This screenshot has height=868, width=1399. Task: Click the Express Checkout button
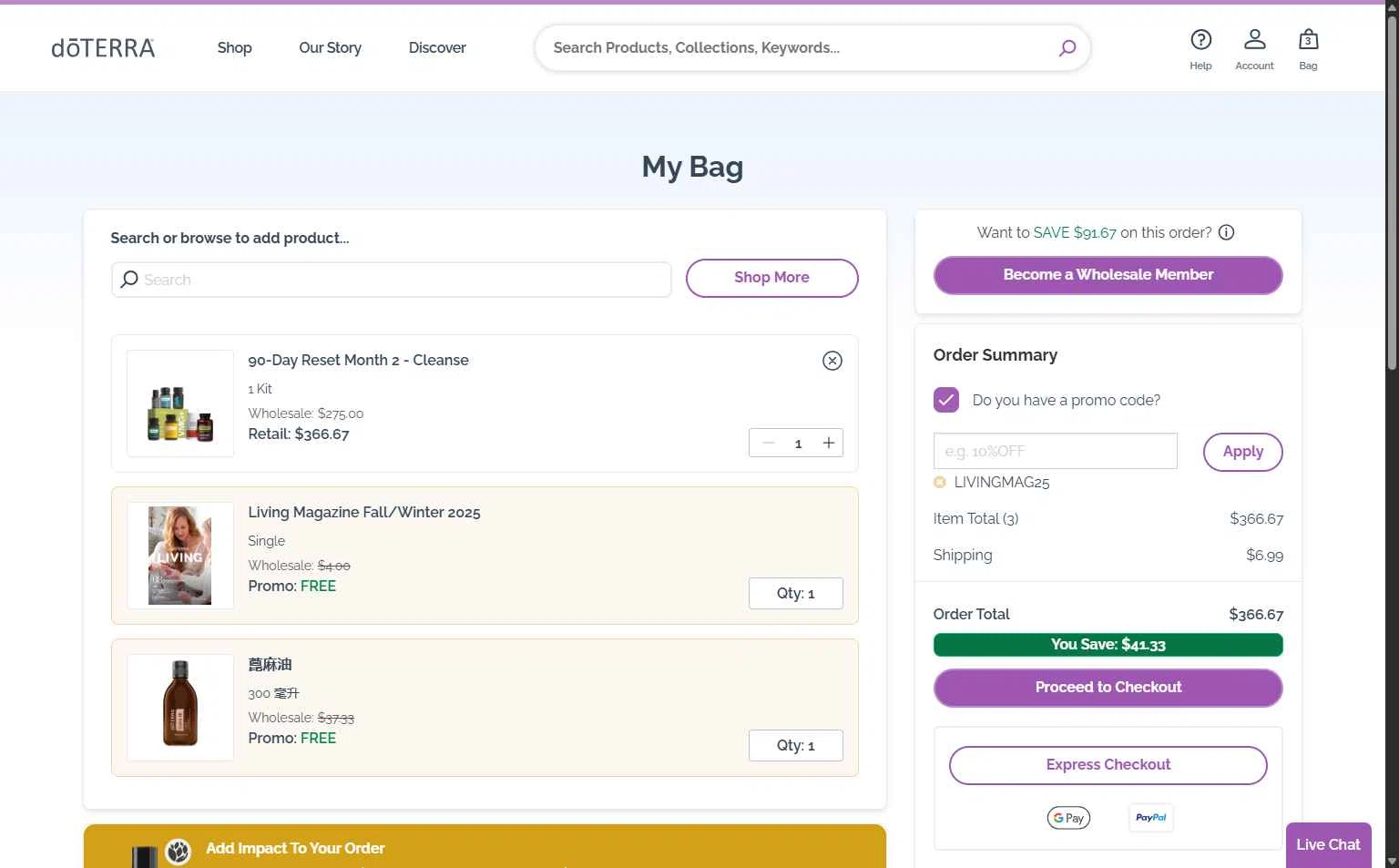click(1108, 765)
